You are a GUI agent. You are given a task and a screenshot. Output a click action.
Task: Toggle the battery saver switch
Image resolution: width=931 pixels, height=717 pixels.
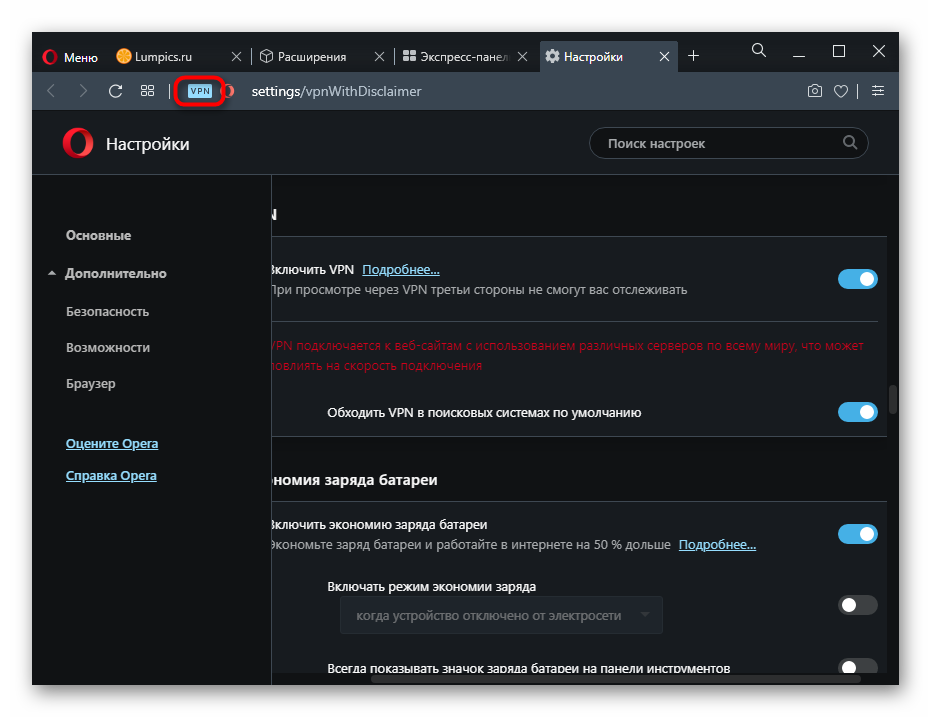[x=857, y=534]
